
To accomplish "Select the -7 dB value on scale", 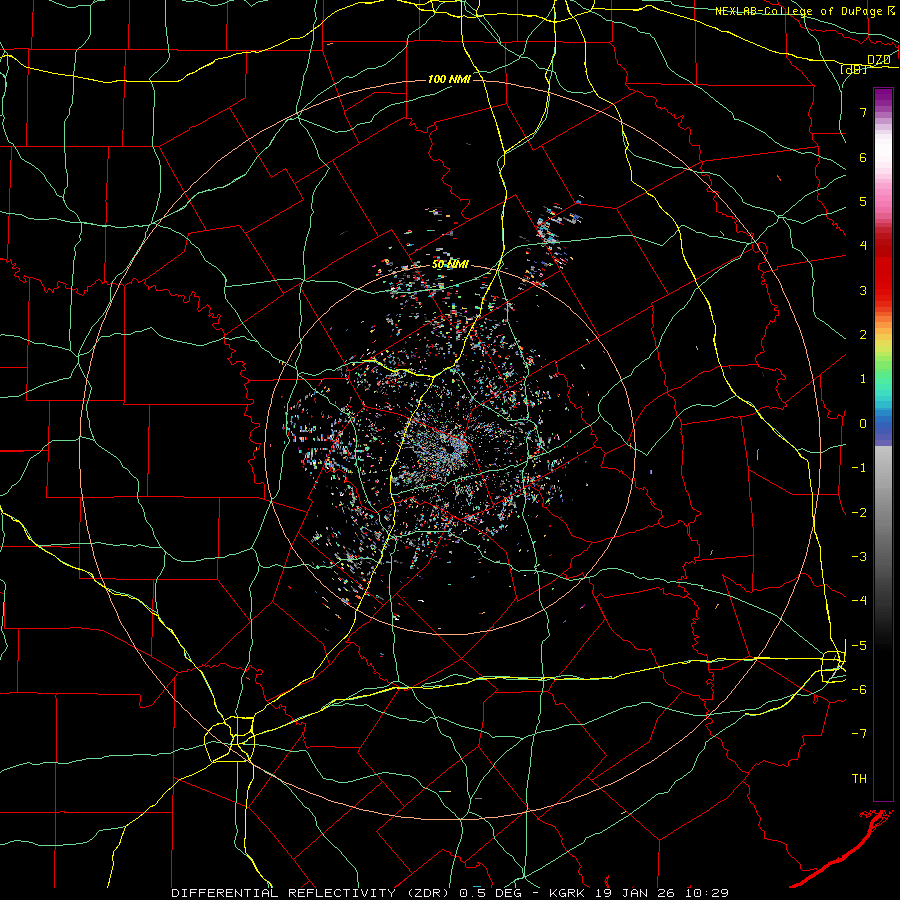I will pyautogui.click(x=859, y=734).
